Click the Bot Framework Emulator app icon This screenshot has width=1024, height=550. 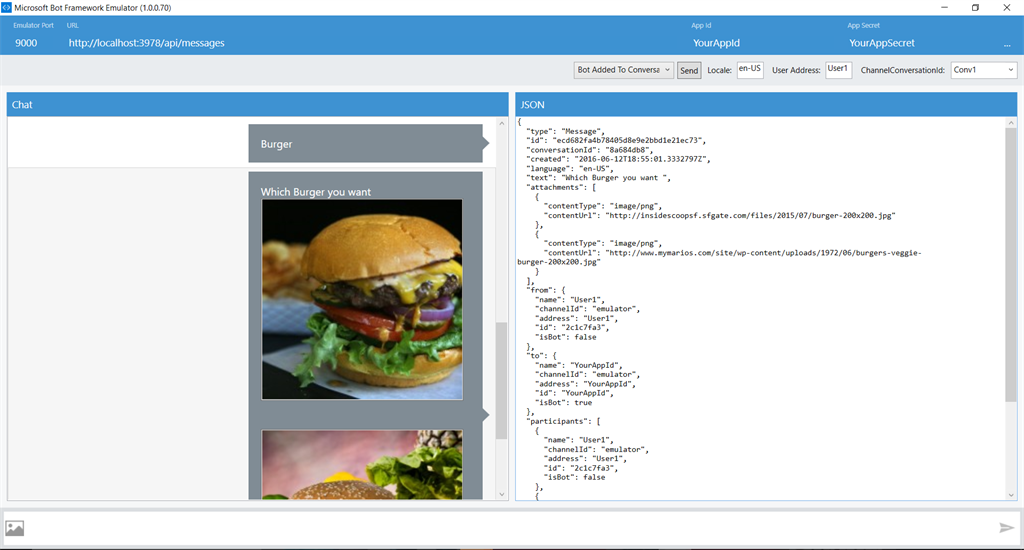pos(7,7)
